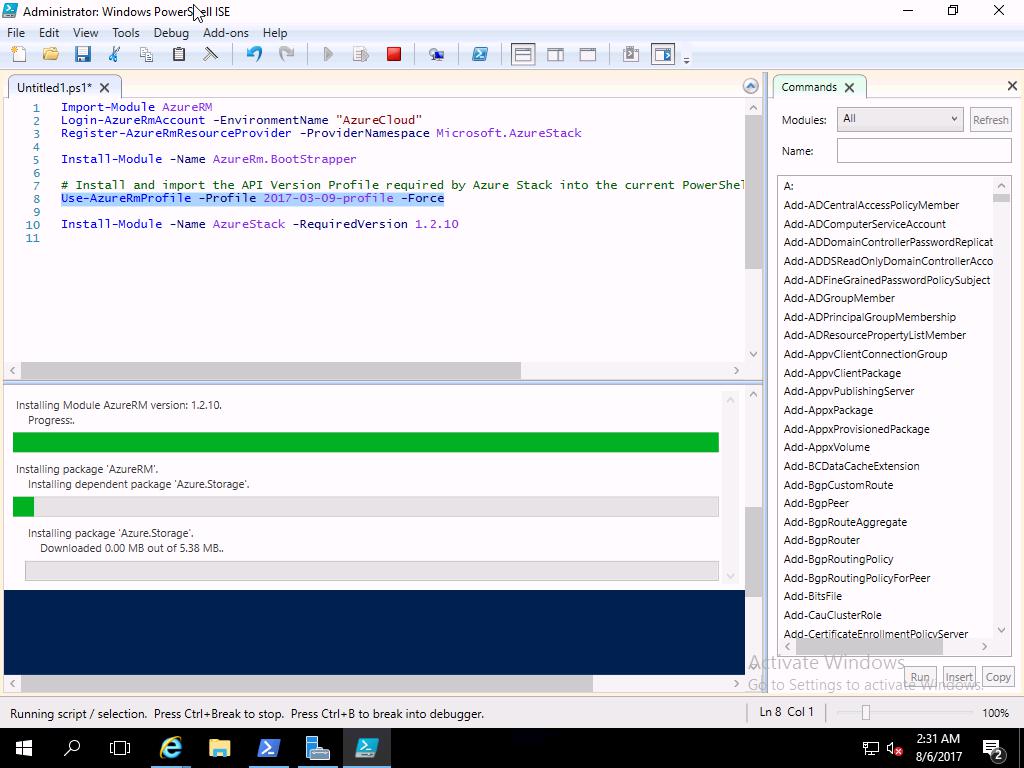Image resolution: width=1024 pixels, height=768 pixels.
Task: Focus the Name search field
Action: coord(924,151)
